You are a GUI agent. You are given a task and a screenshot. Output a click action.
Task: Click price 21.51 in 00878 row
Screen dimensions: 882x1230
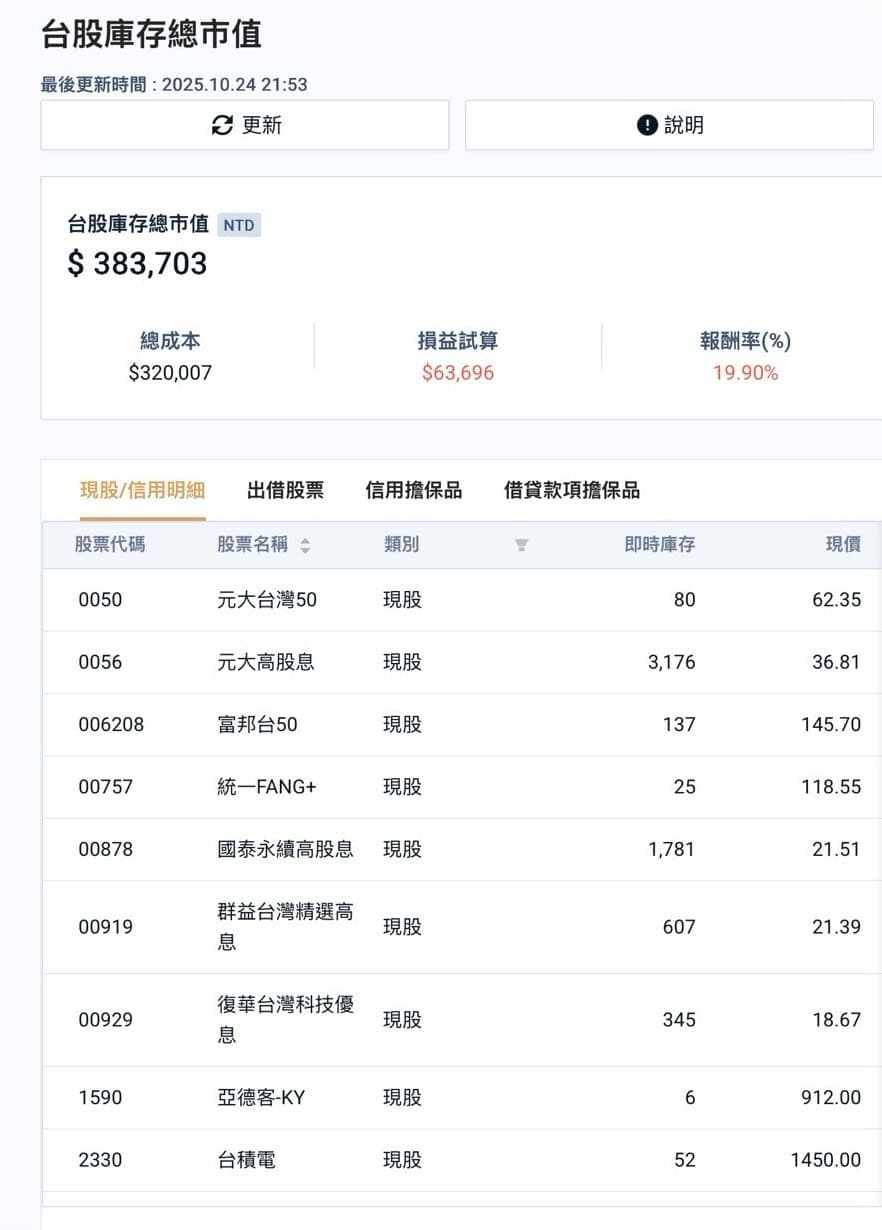[x=836, y=849]
